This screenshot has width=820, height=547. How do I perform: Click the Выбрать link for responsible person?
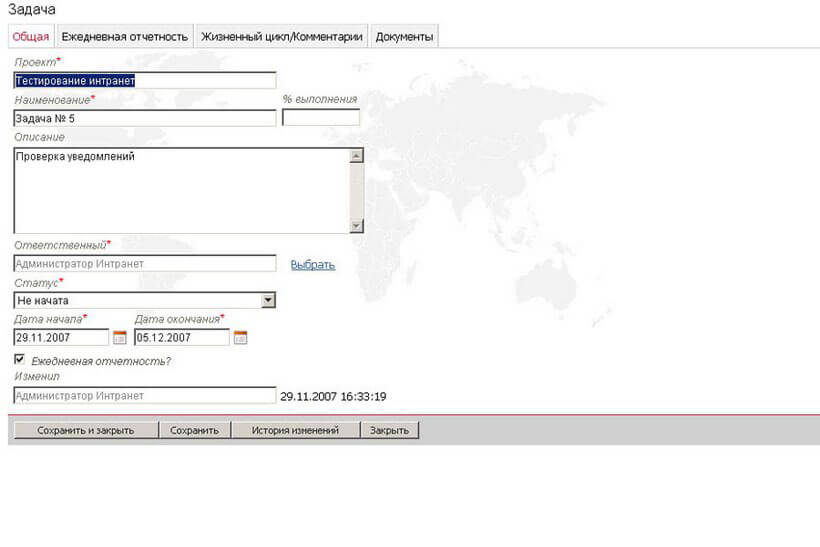pos(312,265)
